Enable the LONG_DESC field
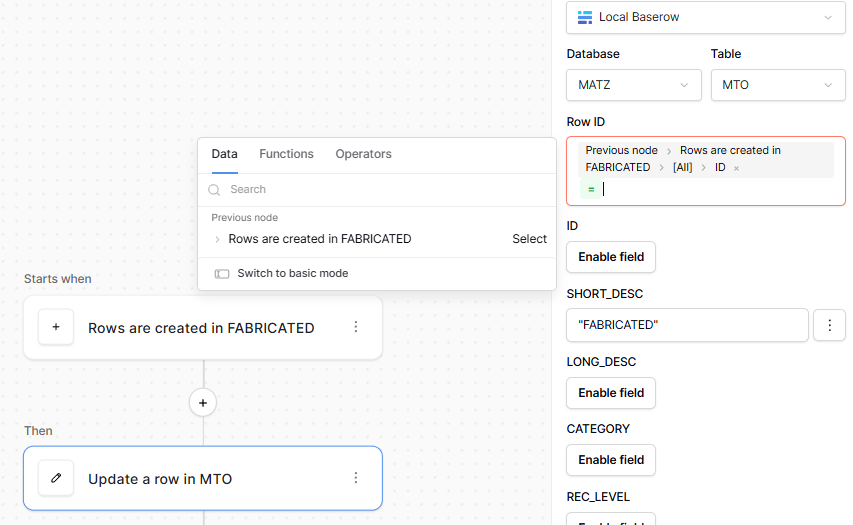Screen dimensions: 853x525 click(611, 393)
